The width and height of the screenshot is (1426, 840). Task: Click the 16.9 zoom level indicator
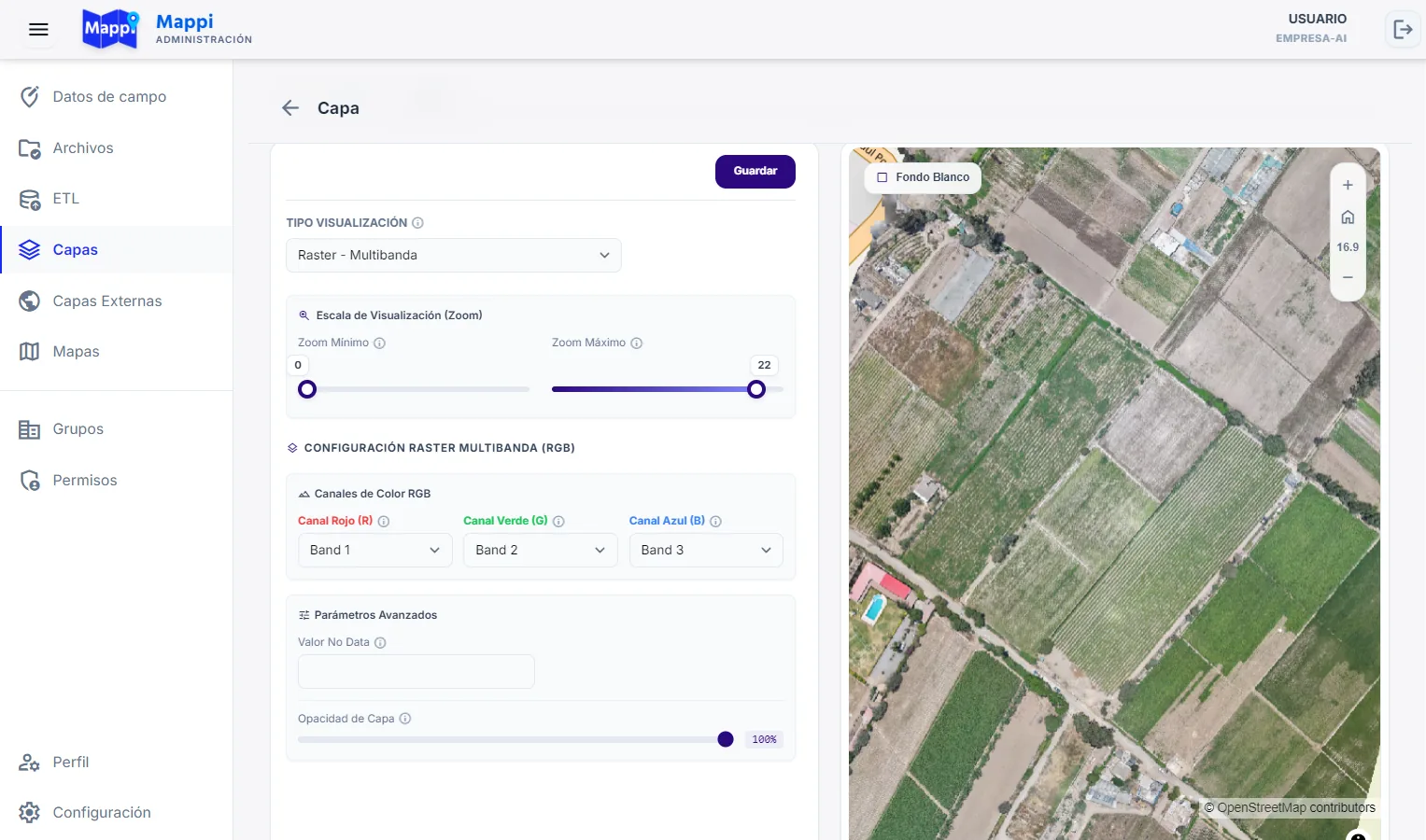click(x=1348, y=247)
